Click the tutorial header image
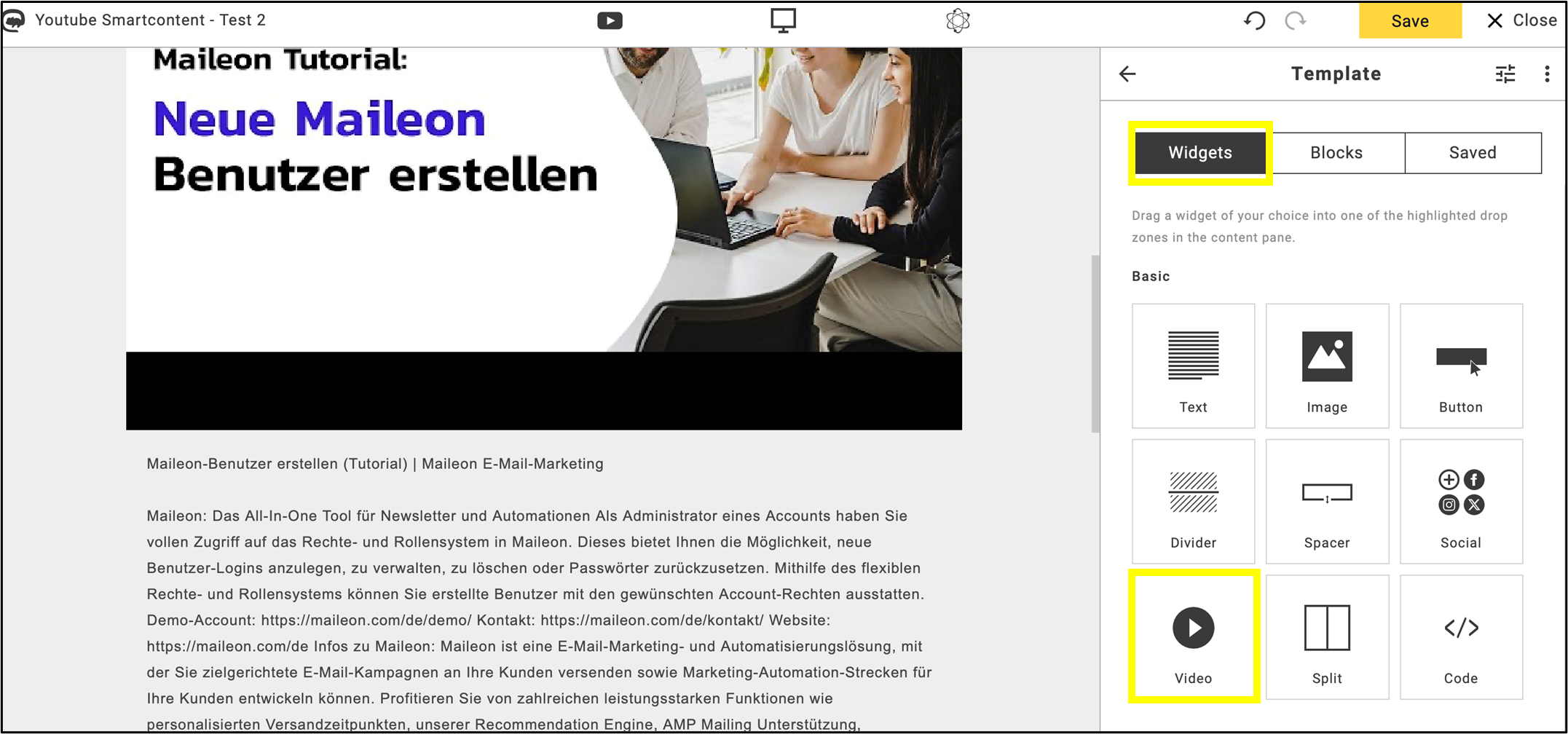 544,200
